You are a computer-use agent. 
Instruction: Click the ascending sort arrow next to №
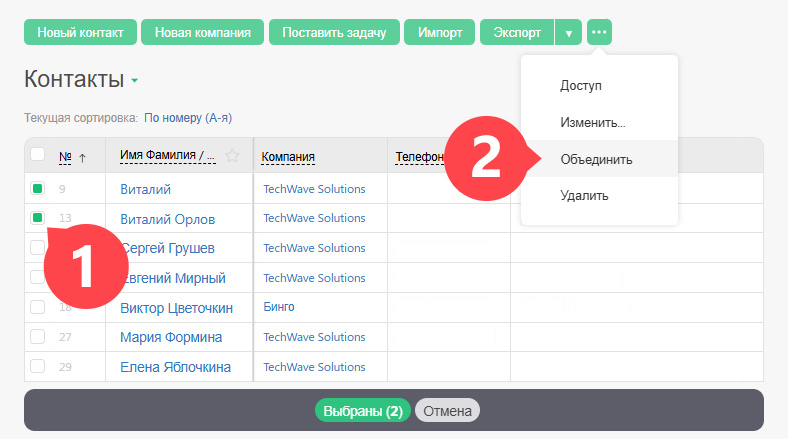click(x=82, y=158)
